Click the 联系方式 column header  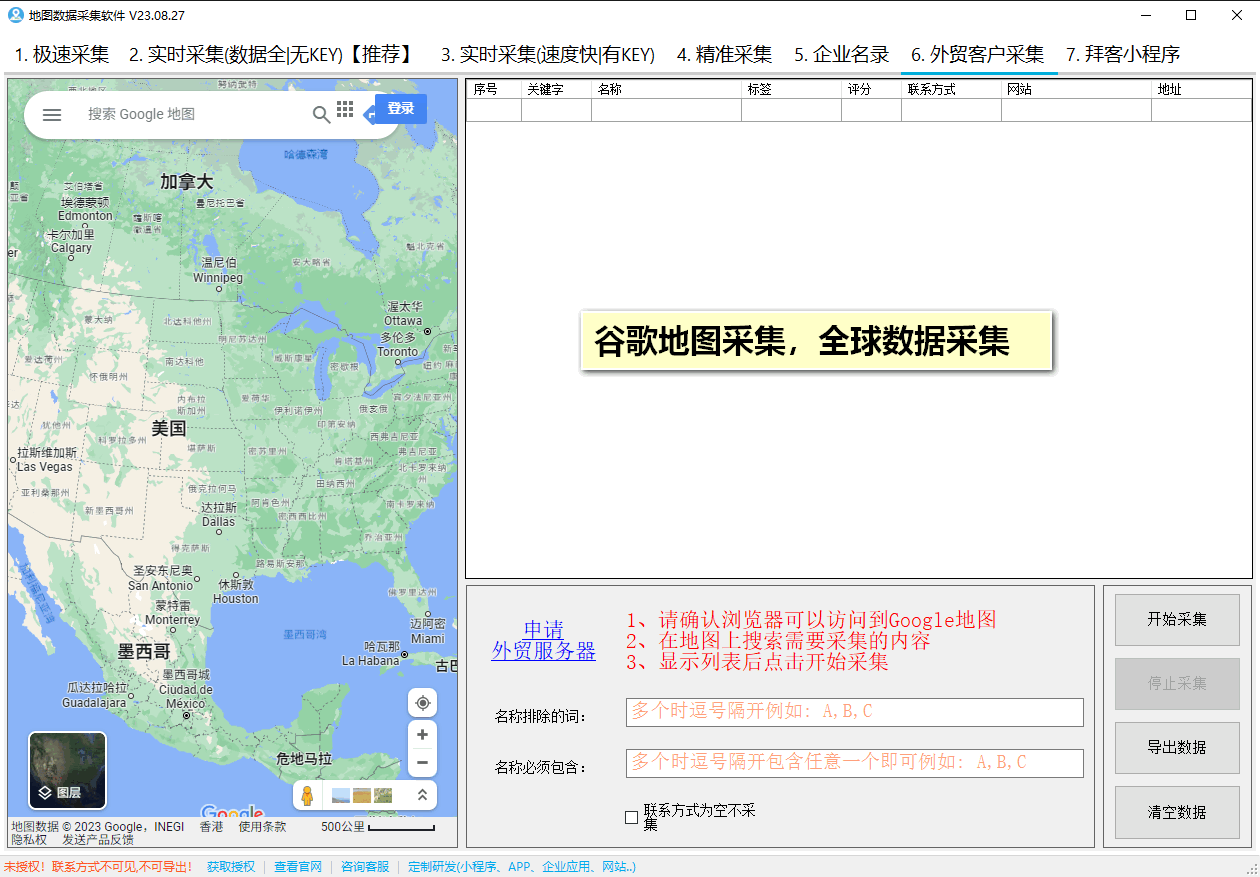click(x=952, y=89)
